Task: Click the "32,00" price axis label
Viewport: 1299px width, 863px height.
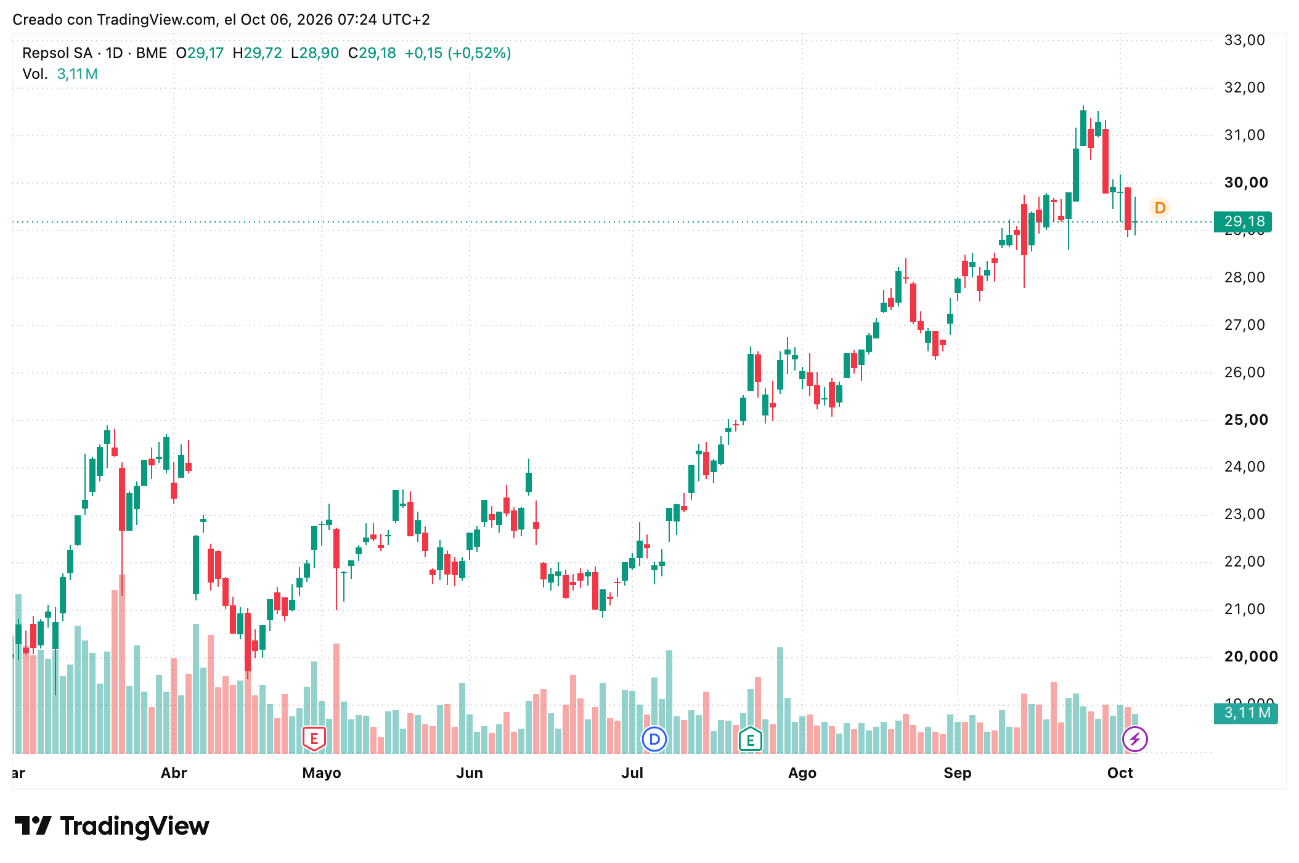Action: [x=1245, y=87]
